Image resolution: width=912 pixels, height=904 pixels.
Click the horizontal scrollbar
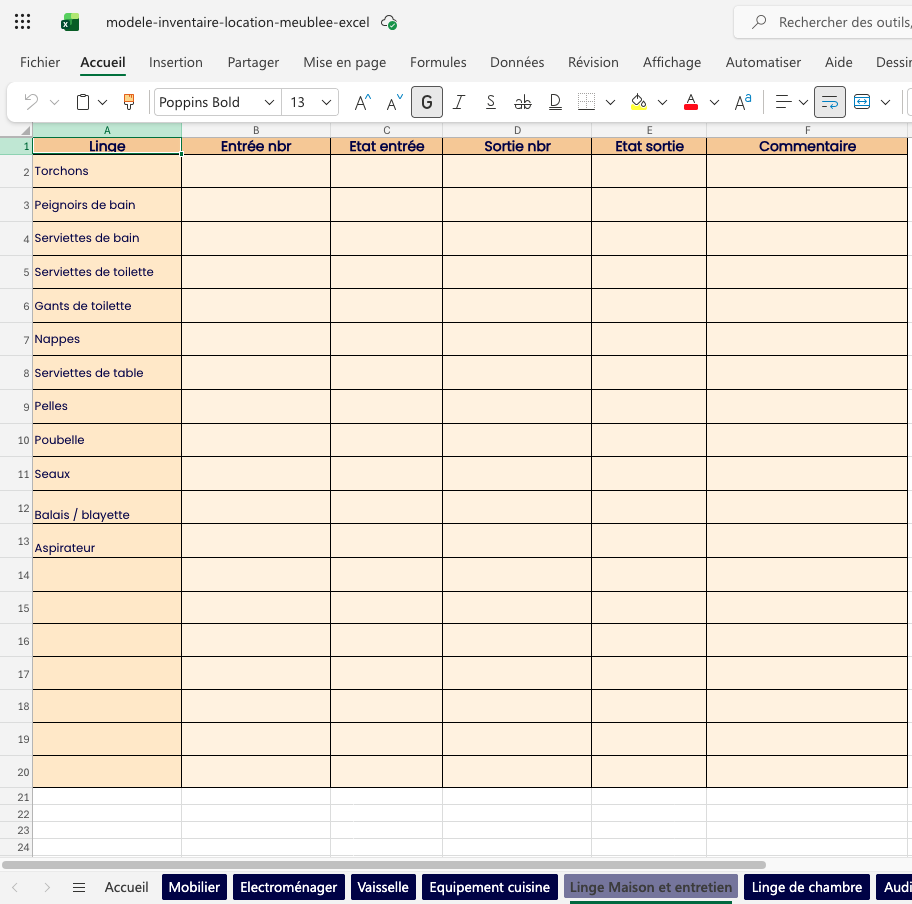click(384, 865)
